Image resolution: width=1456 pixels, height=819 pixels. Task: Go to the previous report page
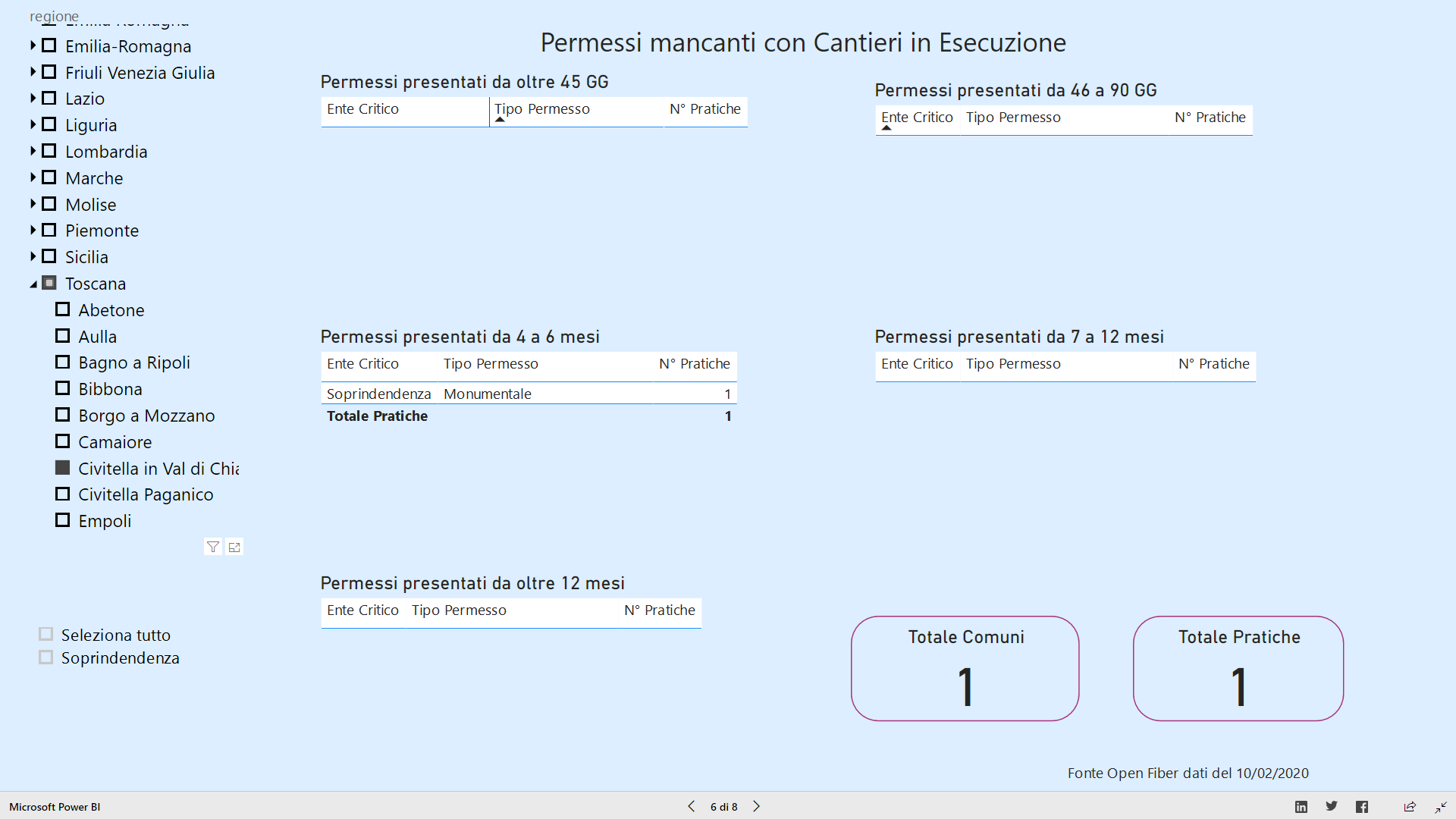click(x=691, y=806)
